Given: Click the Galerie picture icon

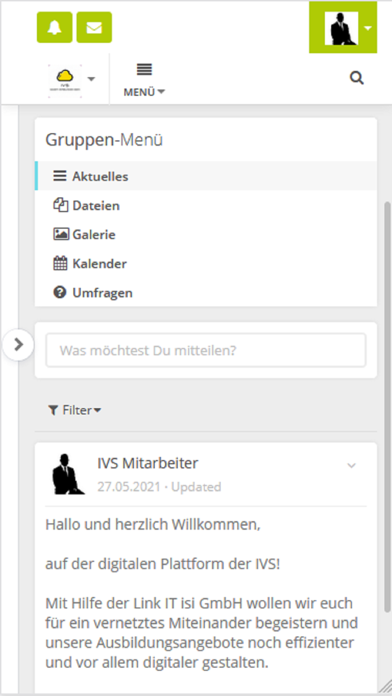Looking at the screenshot, I should point(60,234).
